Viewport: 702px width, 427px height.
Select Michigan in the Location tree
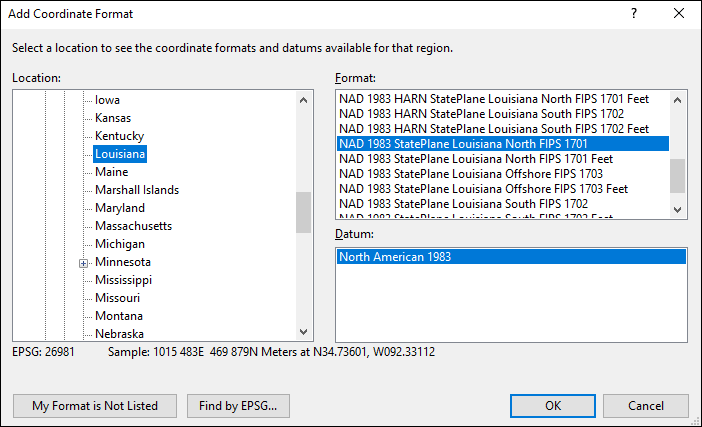(120, 244)
